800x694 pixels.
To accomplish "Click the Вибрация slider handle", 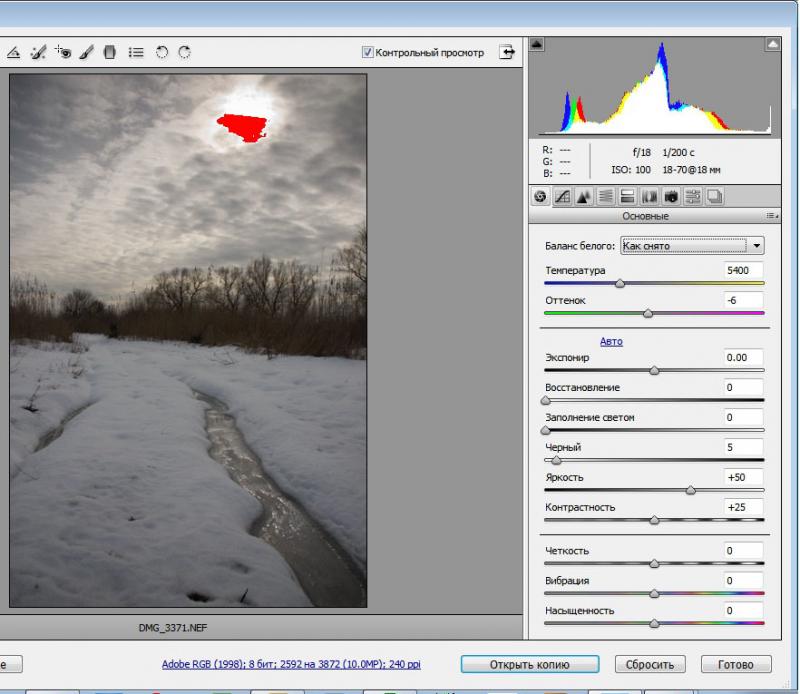I will (x=654, y=594).
